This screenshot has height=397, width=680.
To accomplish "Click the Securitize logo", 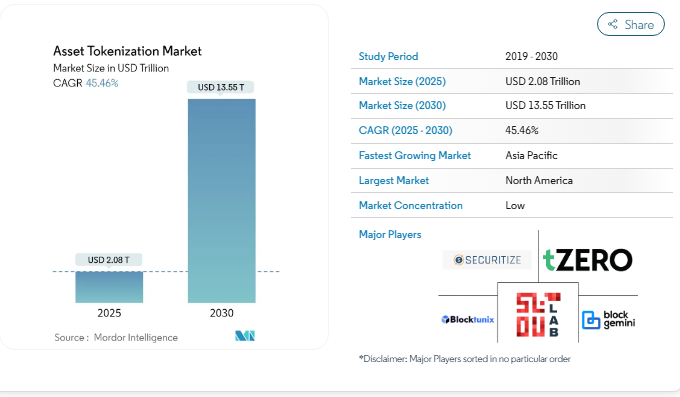I will (487, 260).
